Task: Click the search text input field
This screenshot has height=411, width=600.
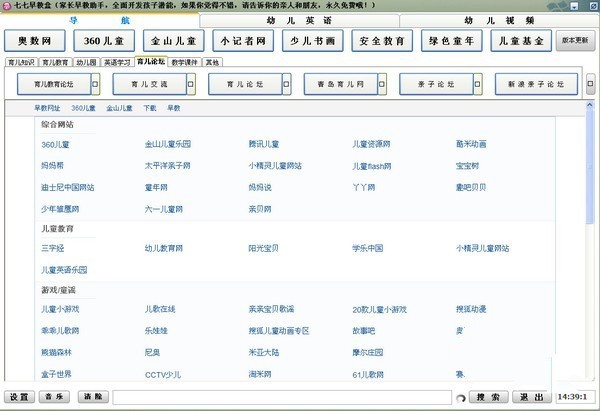Action: click(282, 397)
